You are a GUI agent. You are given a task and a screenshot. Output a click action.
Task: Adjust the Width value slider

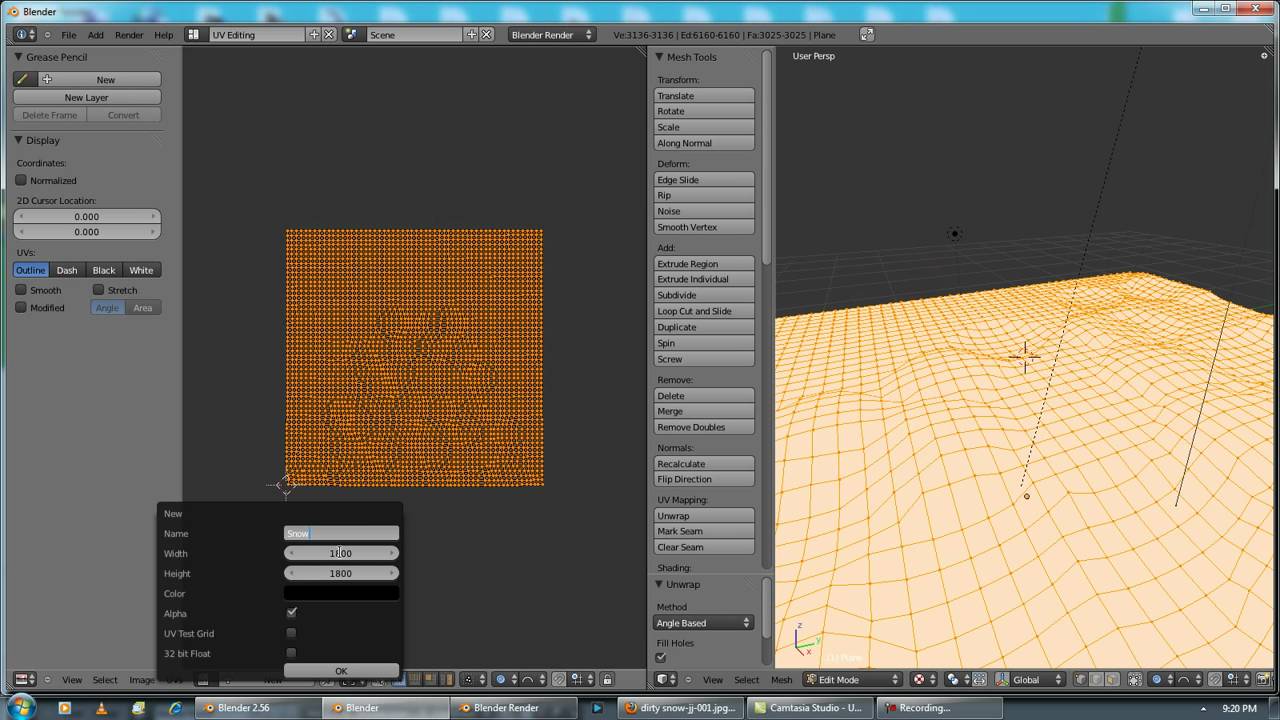341,553
